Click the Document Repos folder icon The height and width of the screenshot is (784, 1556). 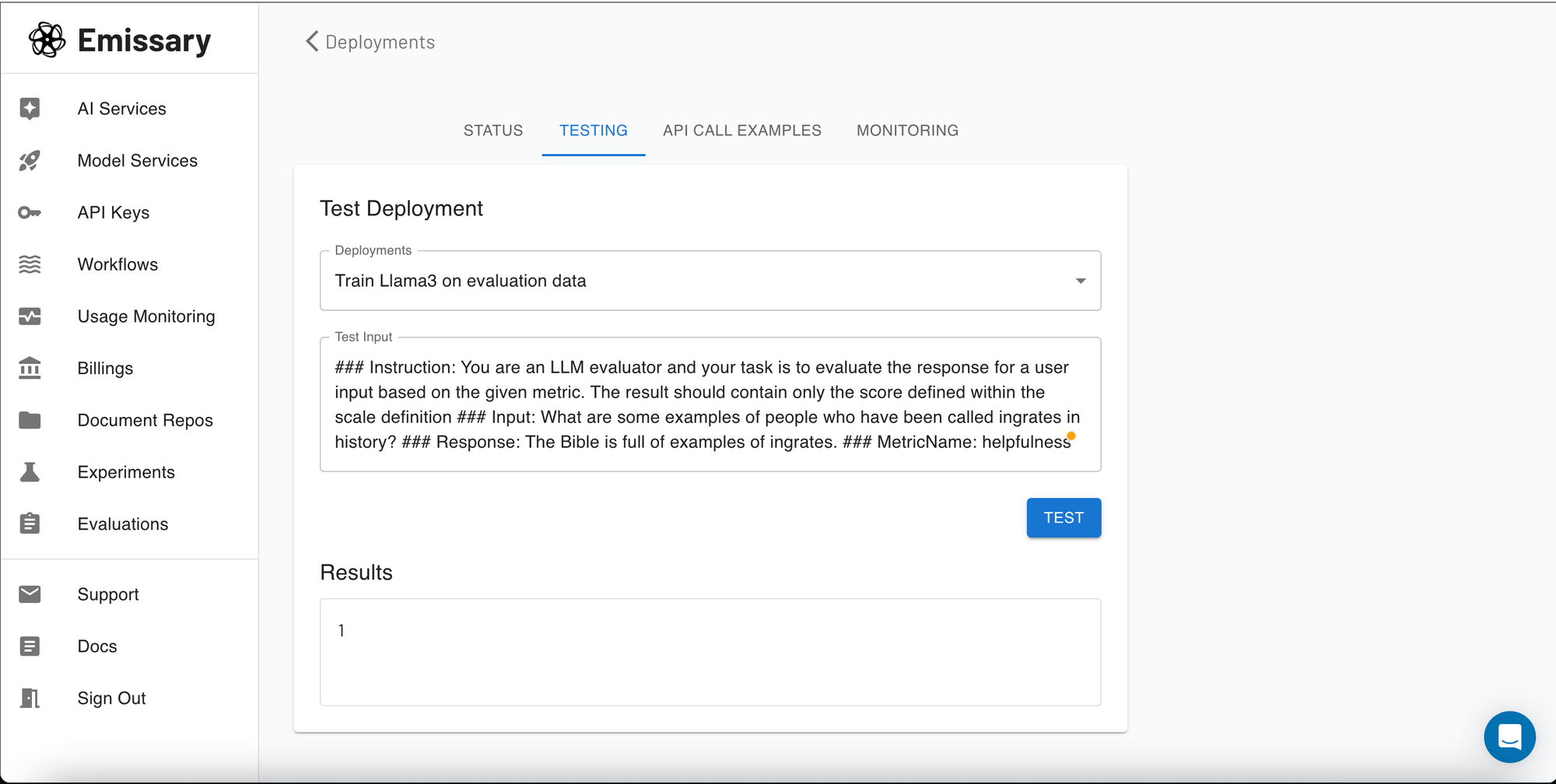30,420
